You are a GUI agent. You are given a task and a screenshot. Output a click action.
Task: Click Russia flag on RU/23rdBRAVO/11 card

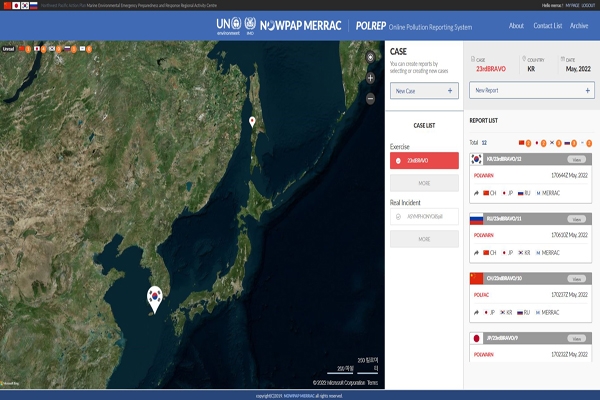pos(476,219)
